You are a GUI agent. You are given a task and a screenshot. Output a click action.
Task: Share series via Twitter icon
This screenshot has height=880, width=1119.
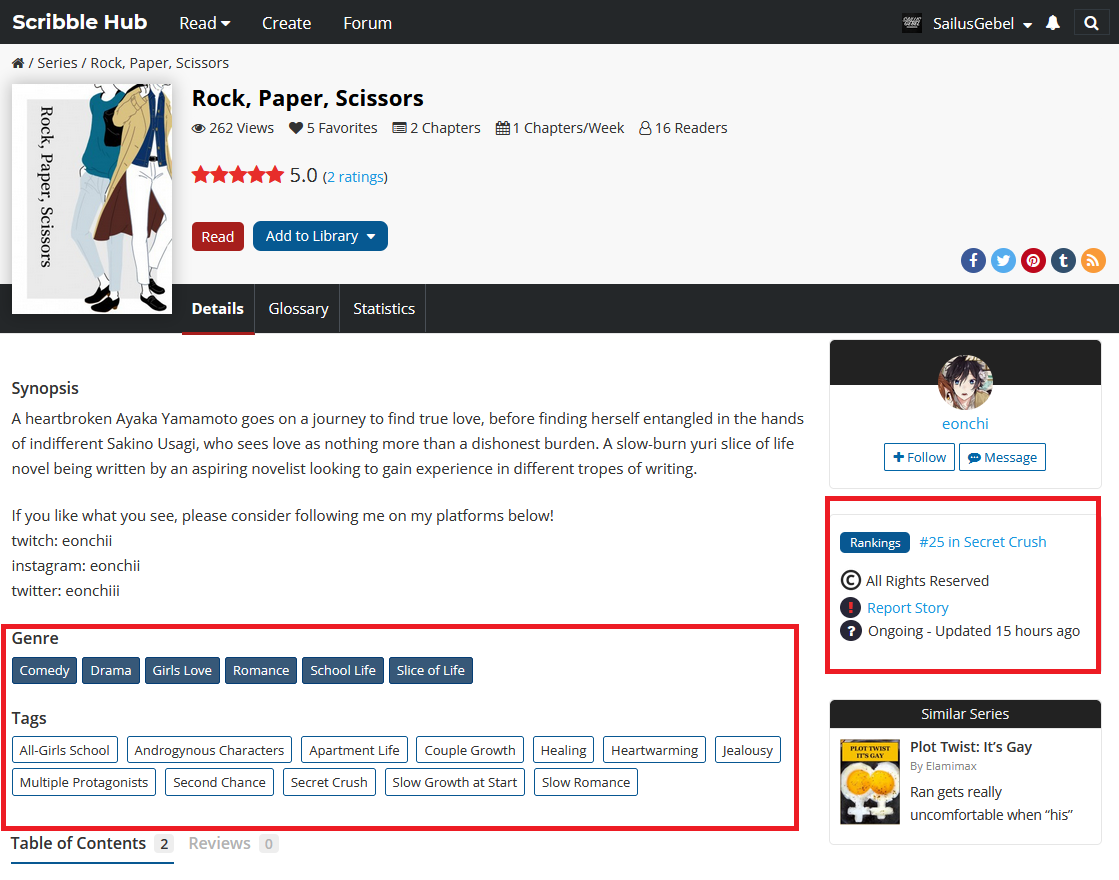pyautogui.click(x=1003, y=261)
